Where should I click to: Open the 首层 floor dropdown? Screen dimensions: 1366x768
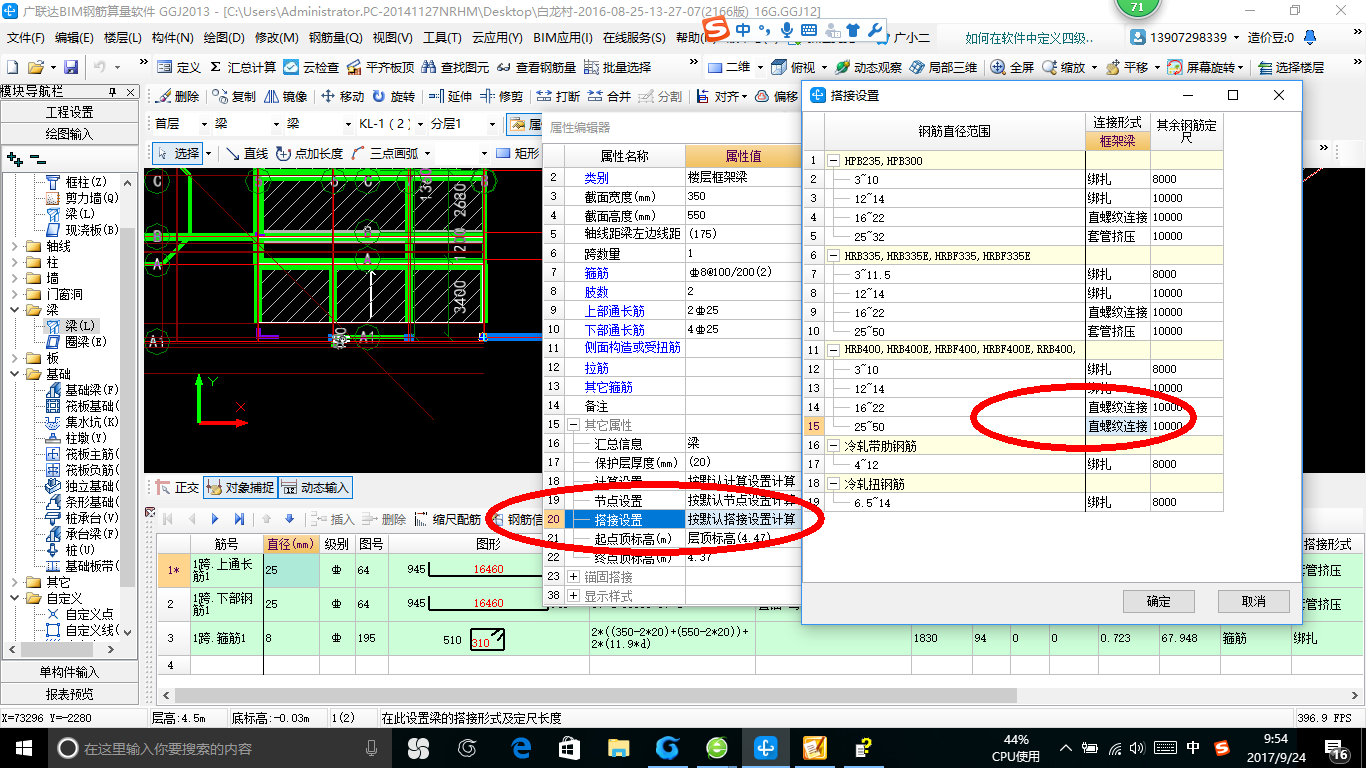pos(206,124)
